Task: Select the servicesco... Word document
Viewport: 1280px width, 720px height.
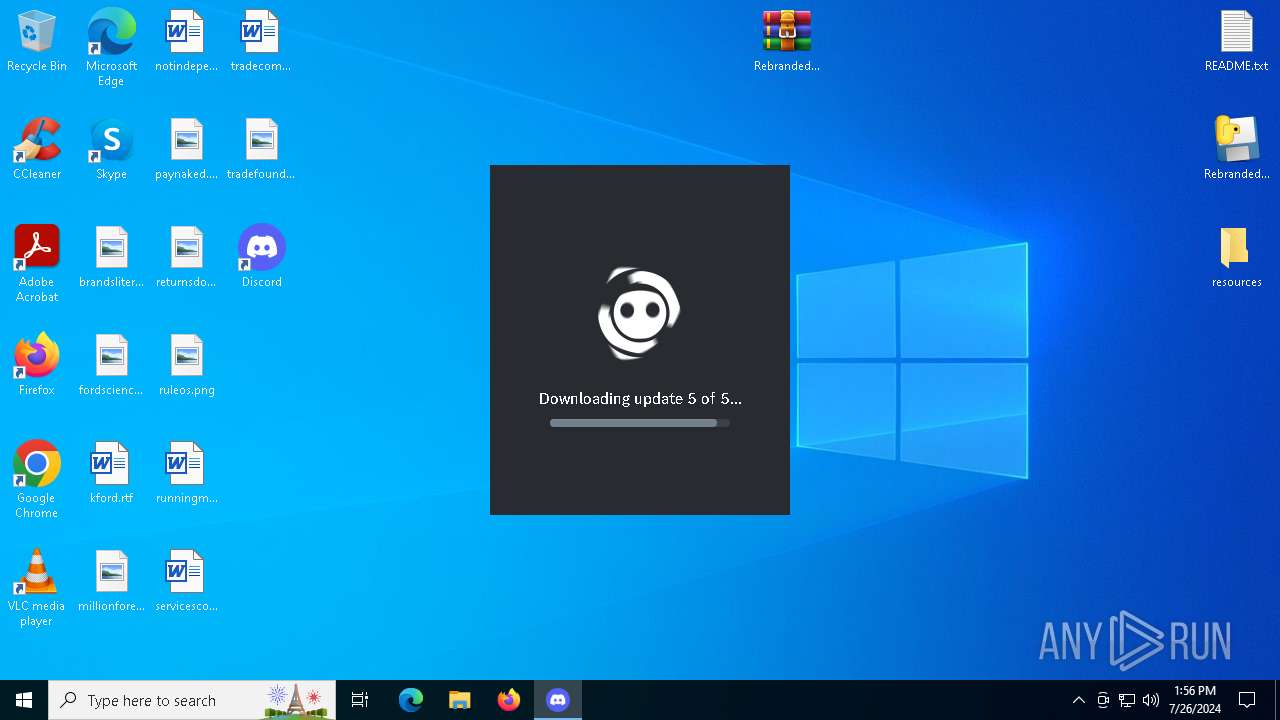Action: point(186,582)
